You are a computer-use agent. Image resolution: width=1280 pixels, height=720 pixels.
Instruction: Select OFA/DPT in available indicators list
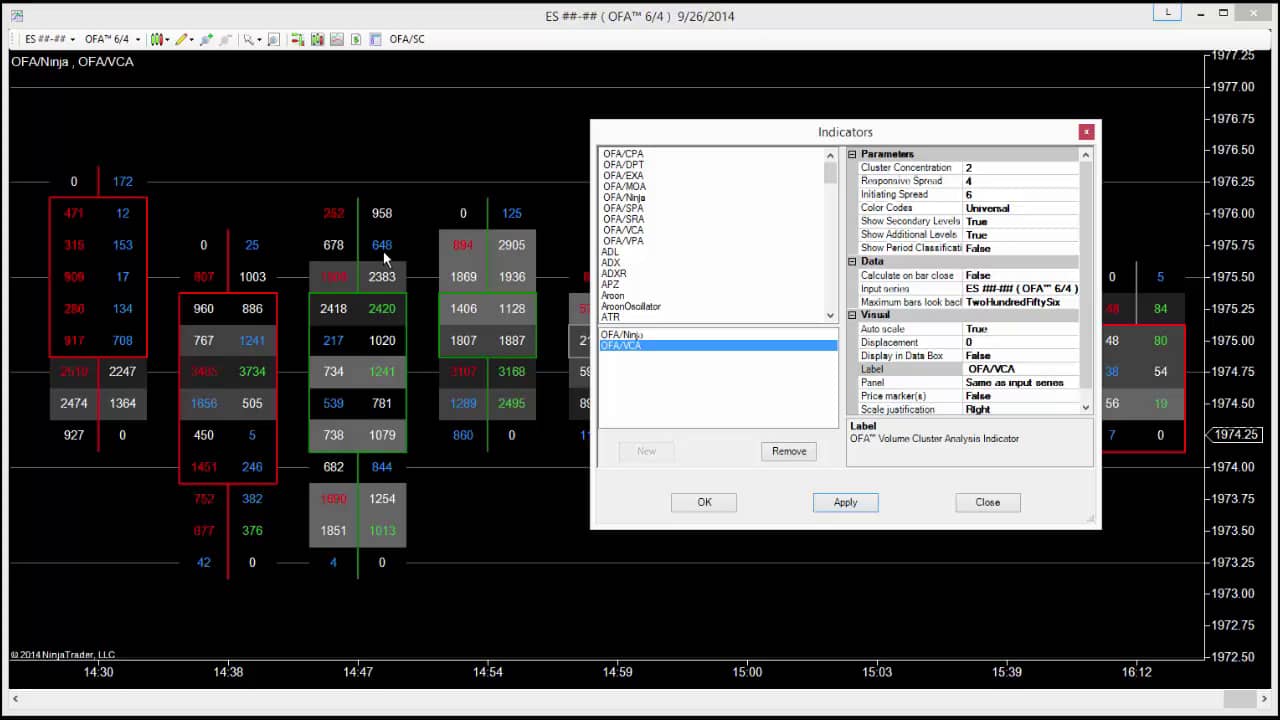coord(623,165)
